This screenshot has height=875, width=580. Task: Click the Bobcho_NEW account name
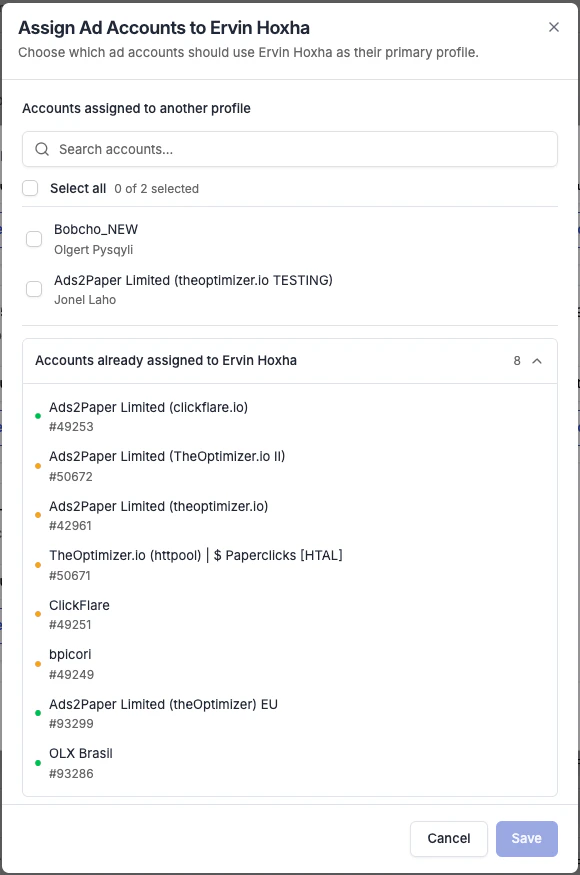(x=96, y=229)
